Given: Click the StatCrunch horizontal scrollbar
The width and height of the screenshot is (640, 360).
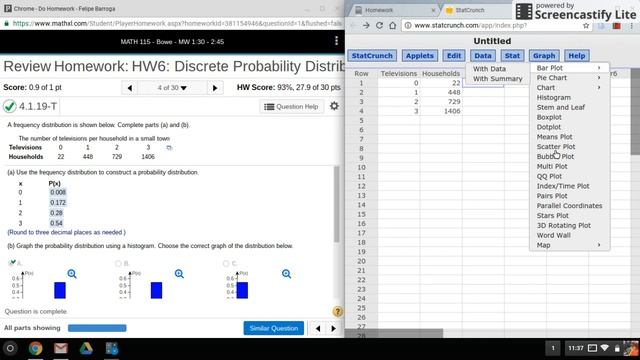Looking at the screenshot, I should (x=394, y=333).
